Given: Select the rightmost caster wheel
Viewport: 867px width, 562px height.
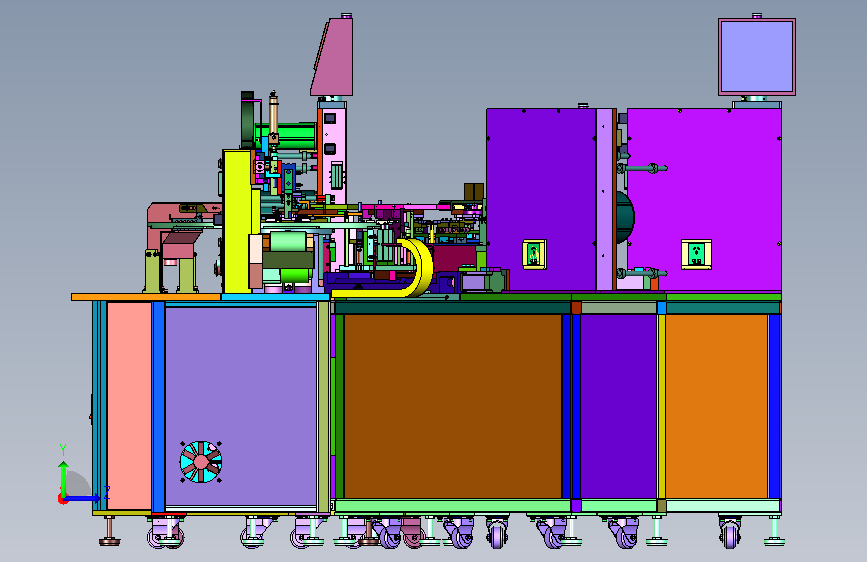Looking at the screenshot, I should coord(730,533).
